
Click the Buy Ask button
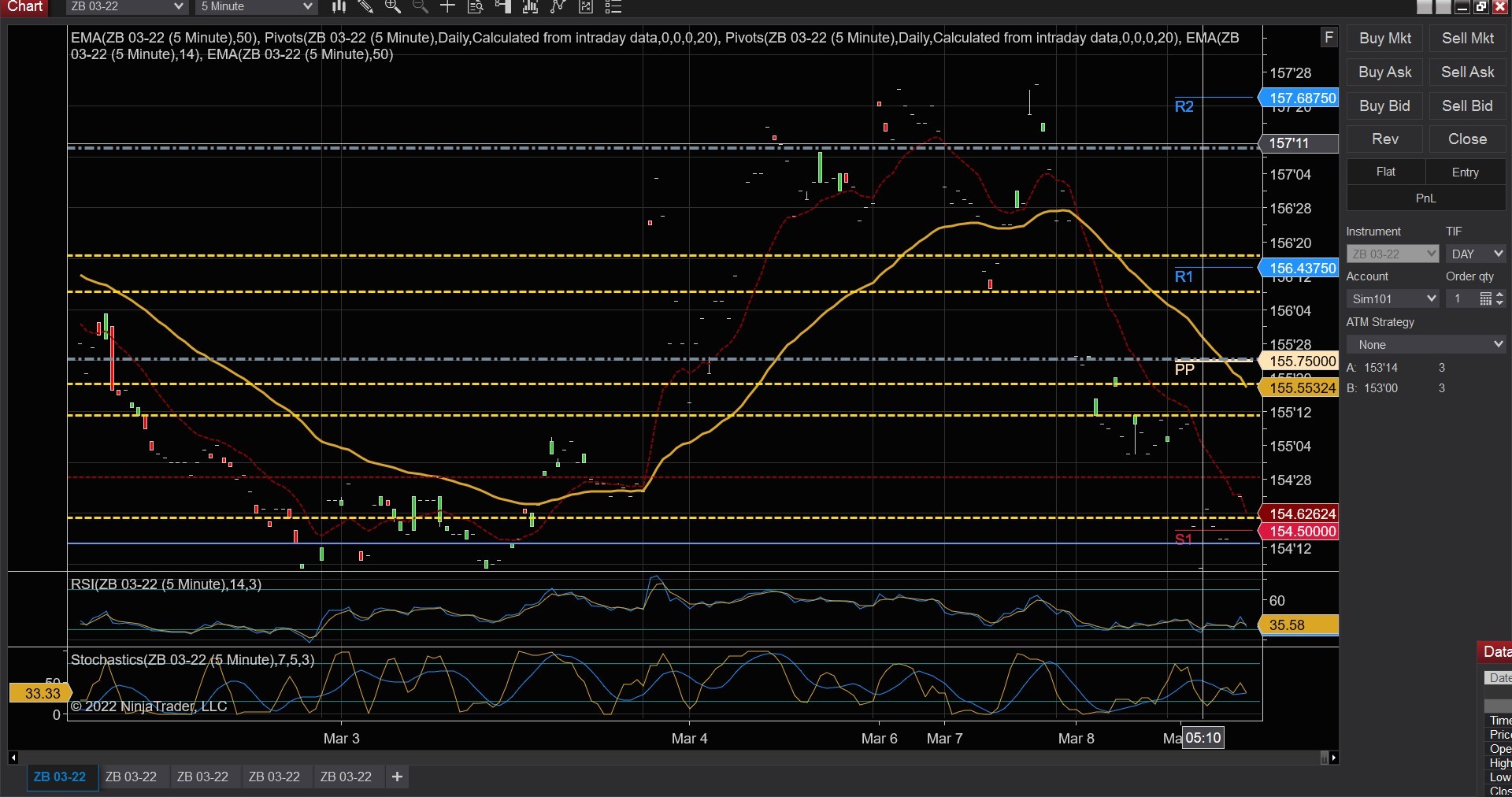(1385, 72)
